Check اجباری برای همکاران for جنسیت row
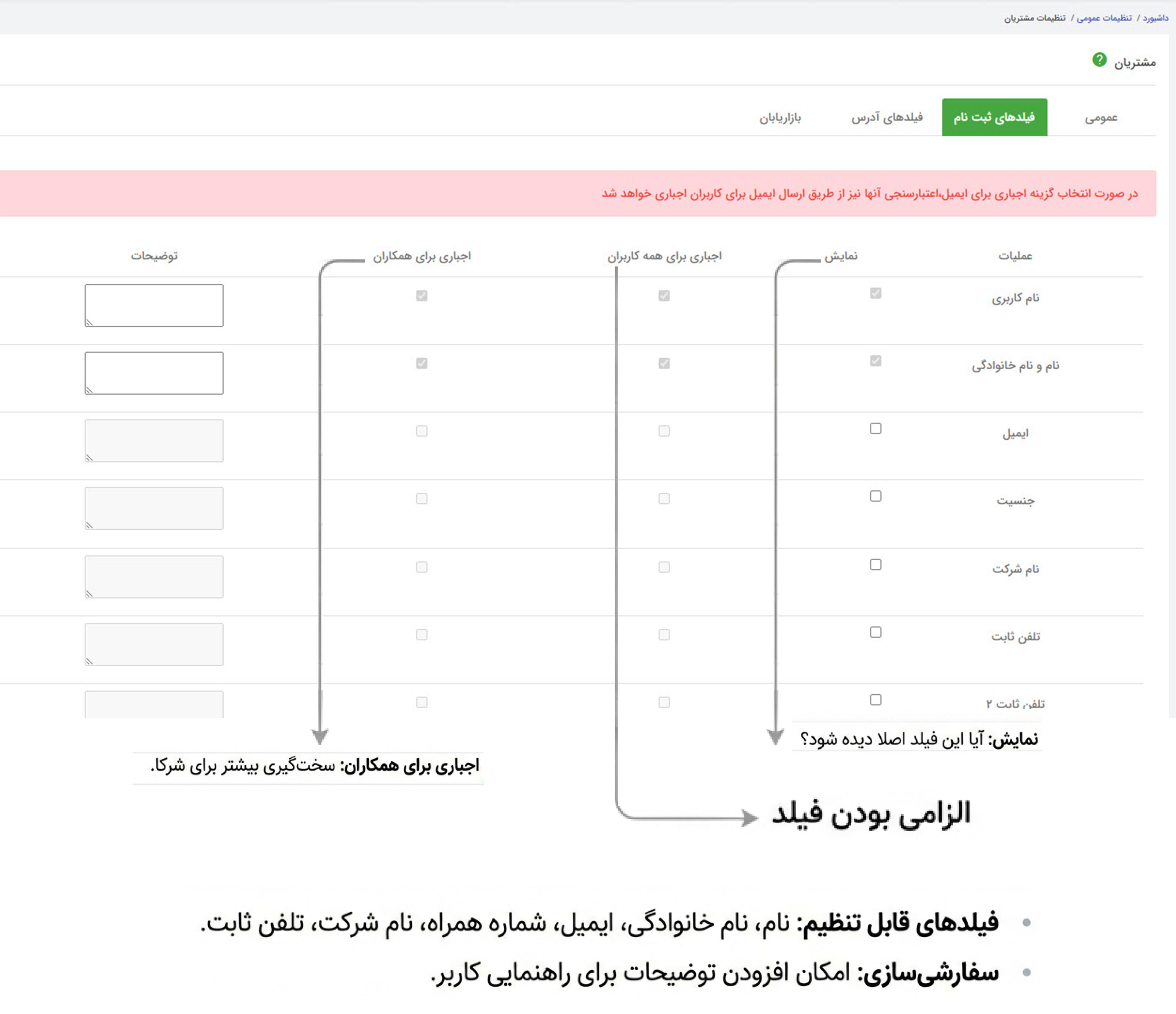 point(422,498)
